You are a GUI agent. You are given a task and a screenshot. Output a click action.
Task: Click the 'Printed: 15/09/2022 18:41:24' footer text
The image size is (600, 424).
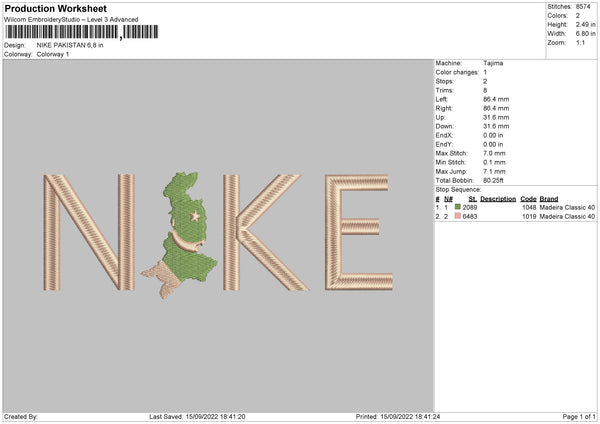398,417
